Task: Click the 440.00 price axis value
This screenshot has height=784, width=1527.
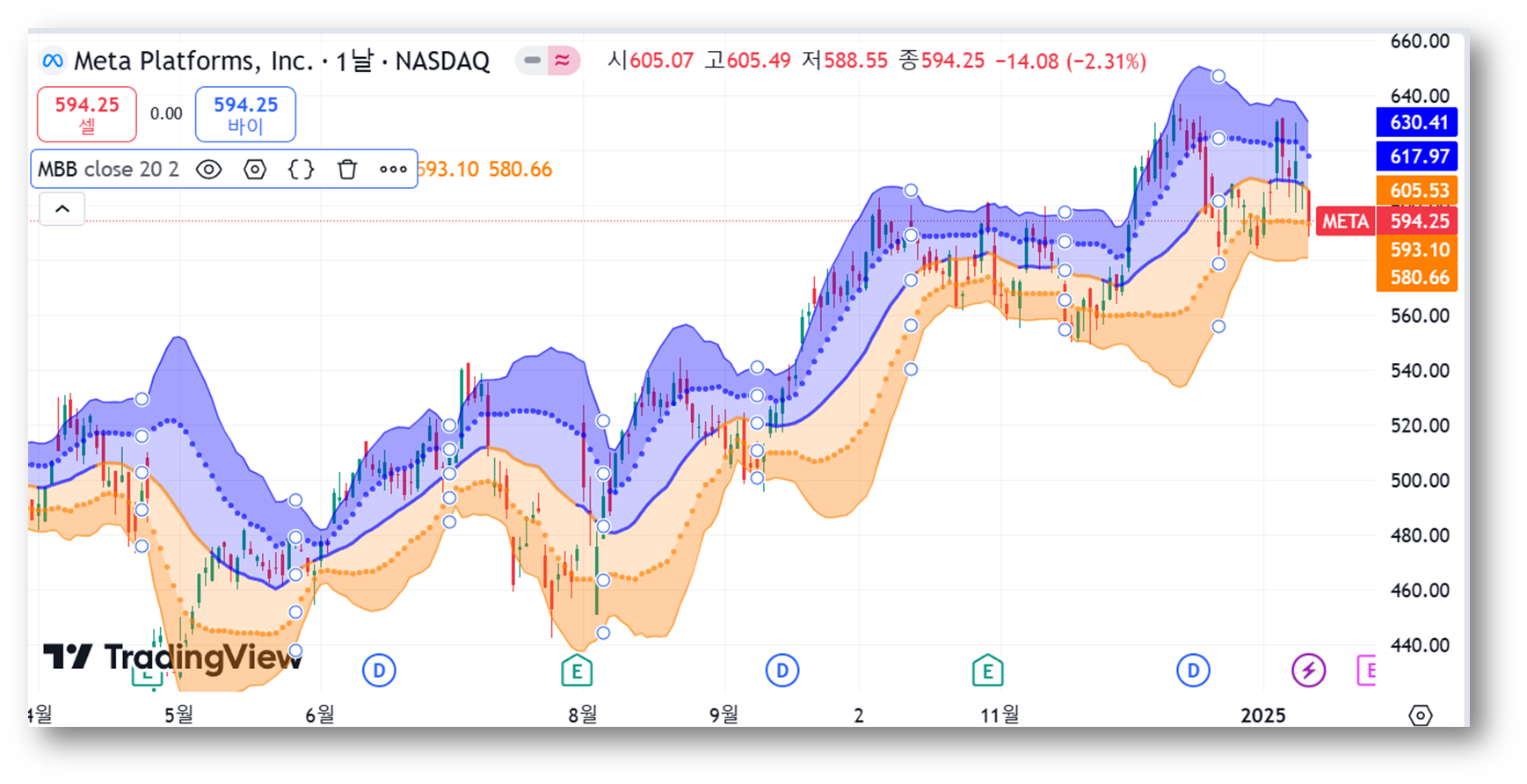Action: coord(1420,645)
